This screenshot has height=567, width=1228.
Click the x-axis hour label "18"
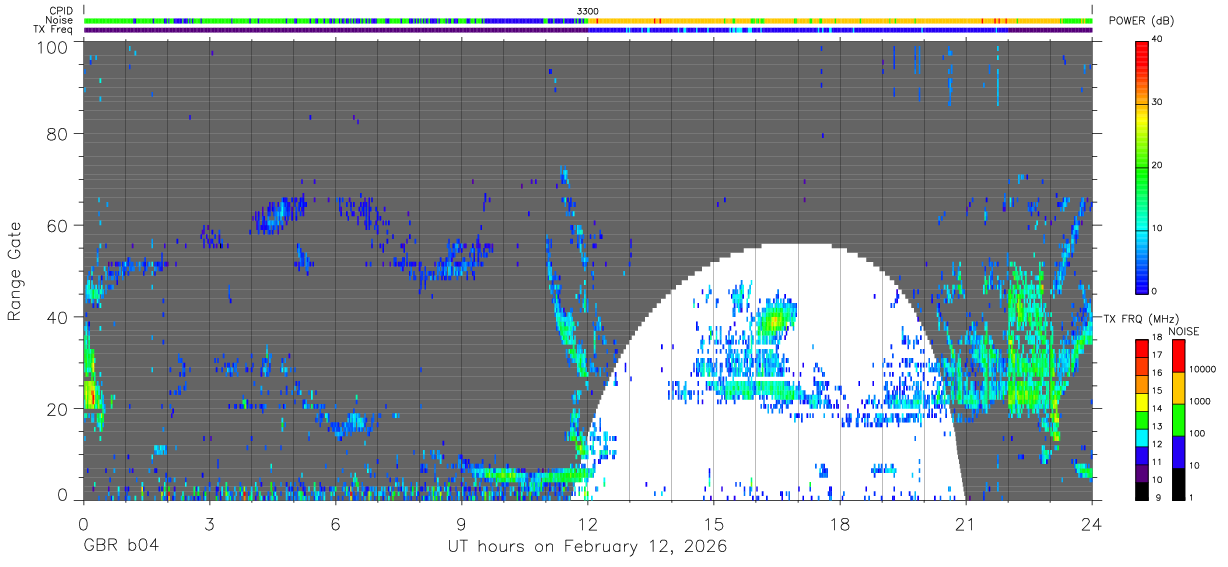(x=839, y=523)
